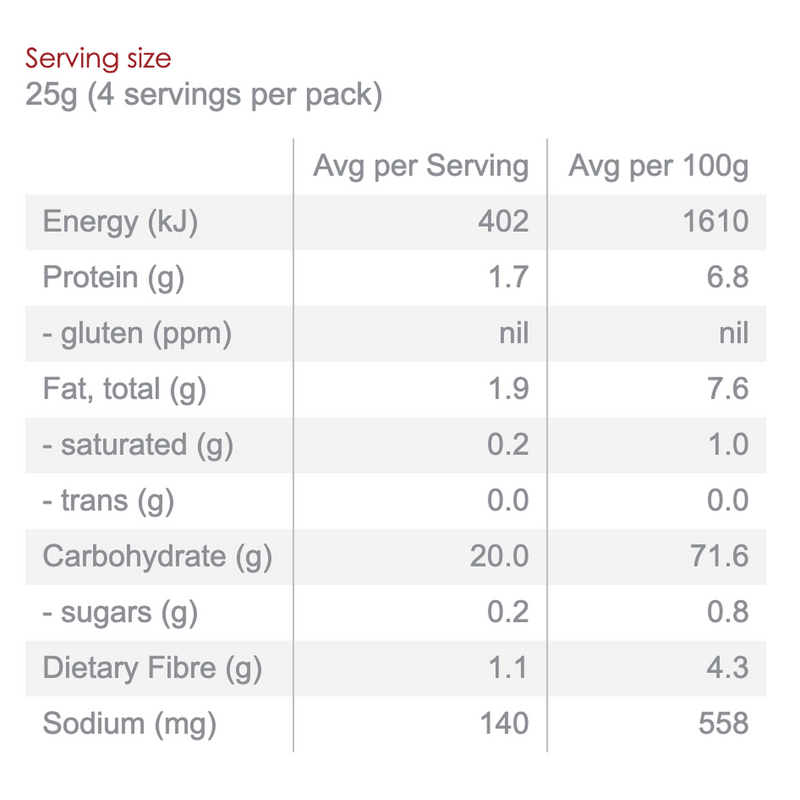Select the Carbohydrate (g) row label
Image resolution: width=800 pixels, height=800 pixels.
click(157, 557)
